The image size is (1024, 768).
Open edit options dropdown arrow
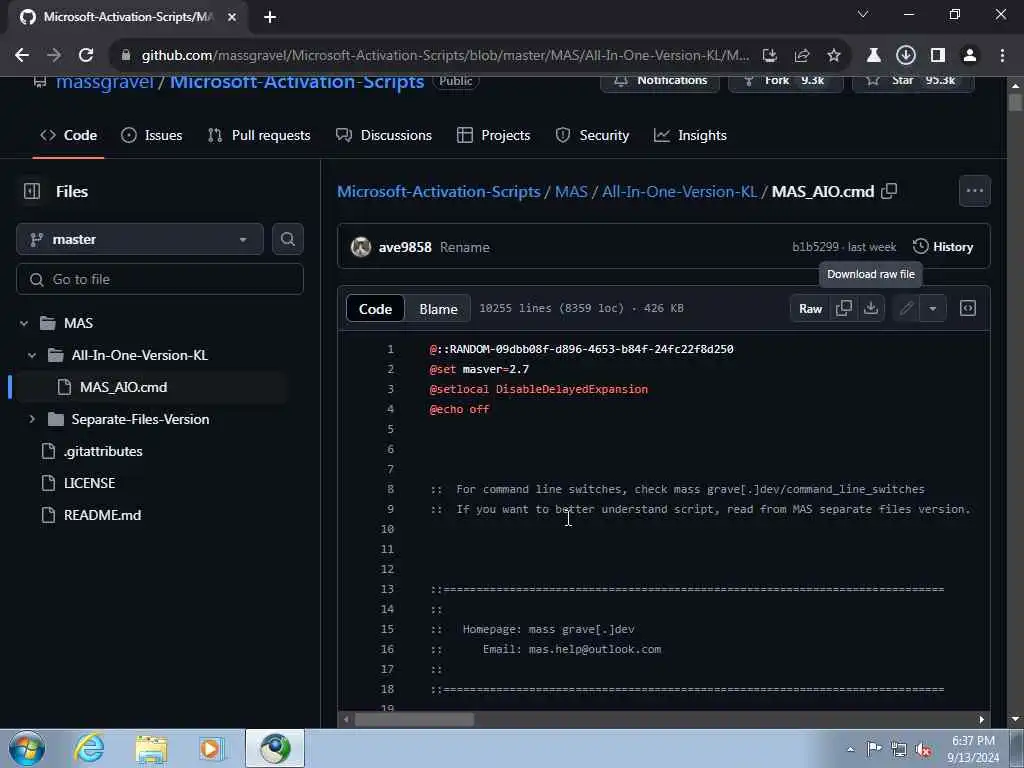933,308
